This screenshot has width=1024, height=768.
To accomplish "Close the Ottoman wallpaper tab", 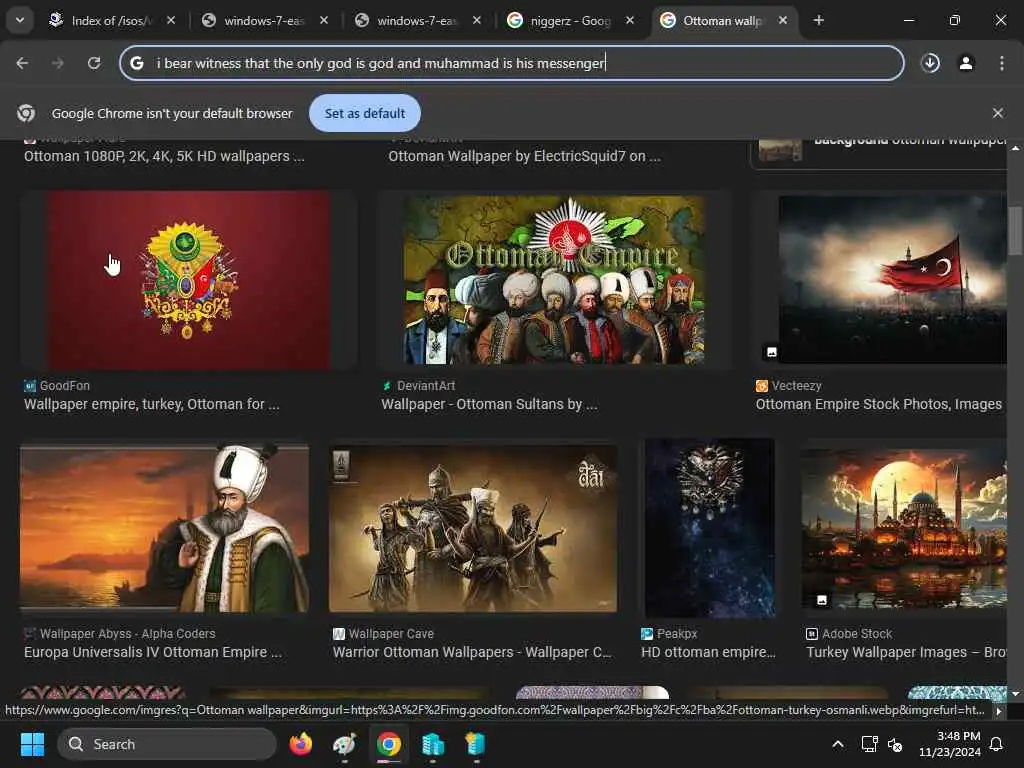I will [782, 21].
